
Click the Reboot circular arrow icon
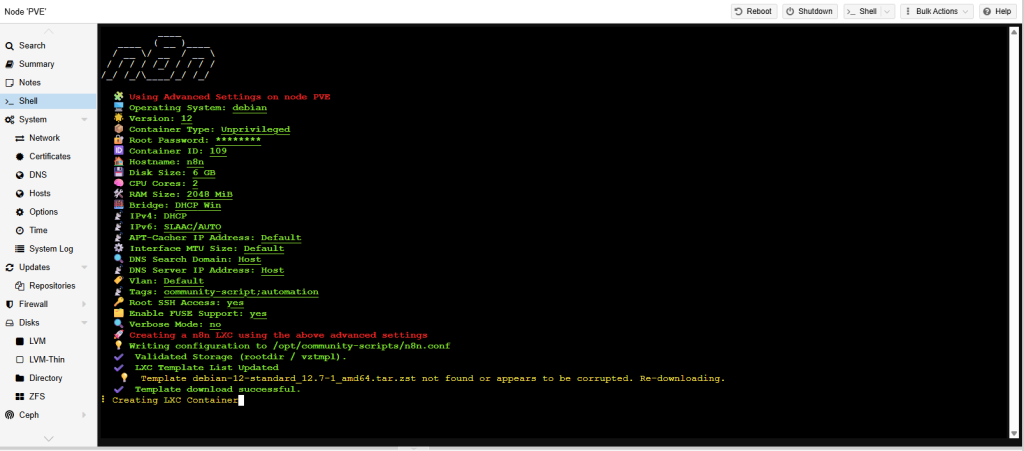(x=739, y=11)
